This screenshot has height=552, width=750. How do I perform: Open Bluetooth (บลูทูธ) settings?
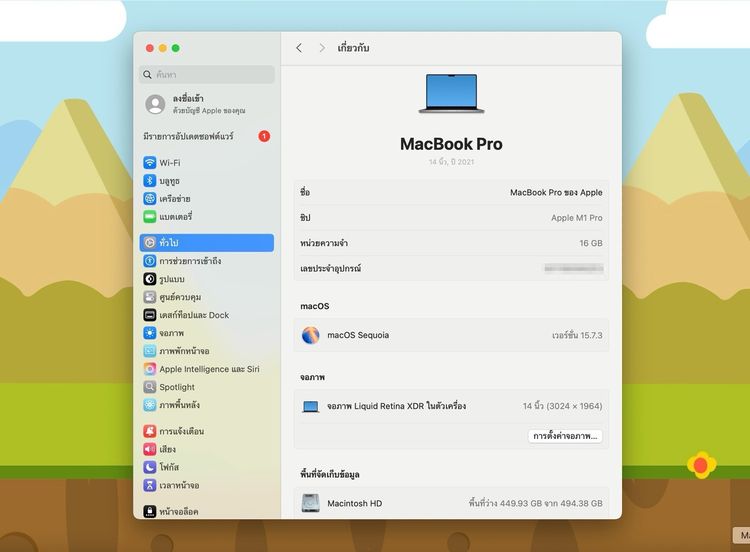point(169,181)
